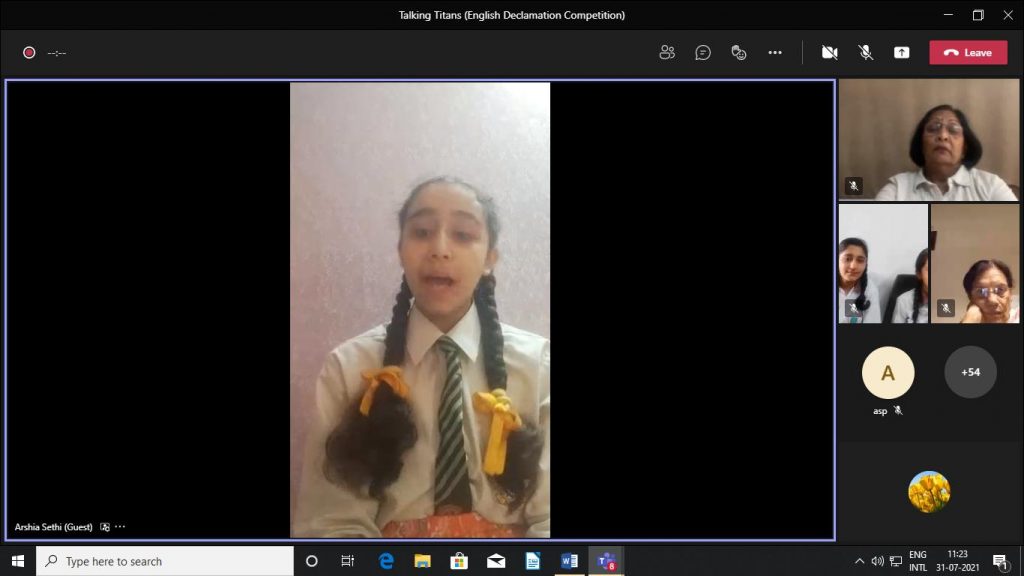Click the Windows search box
Screen dimensions: 1024x576
coord(165,561)
